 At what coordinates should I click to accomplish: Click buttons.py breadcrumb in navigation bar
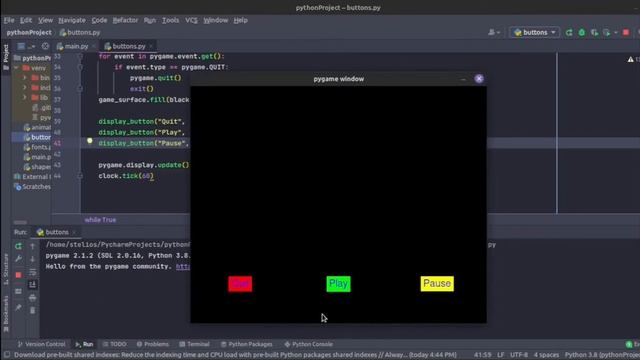tap(80, 32)
